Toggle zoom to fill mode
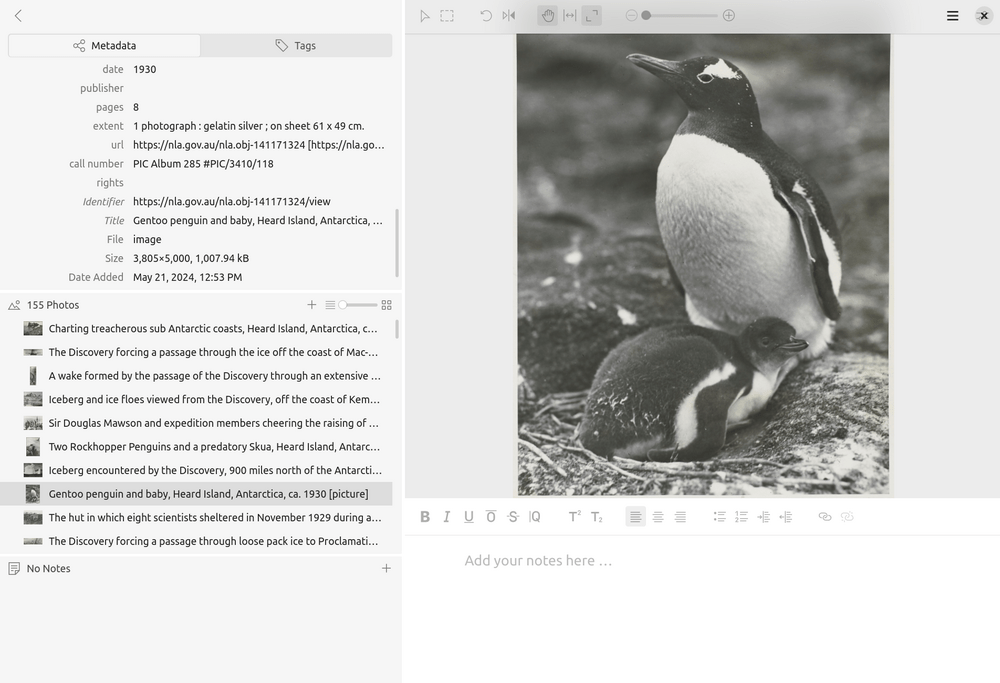Image resolution: width=1000 pixels, height=683 pixels. [592, 16]
